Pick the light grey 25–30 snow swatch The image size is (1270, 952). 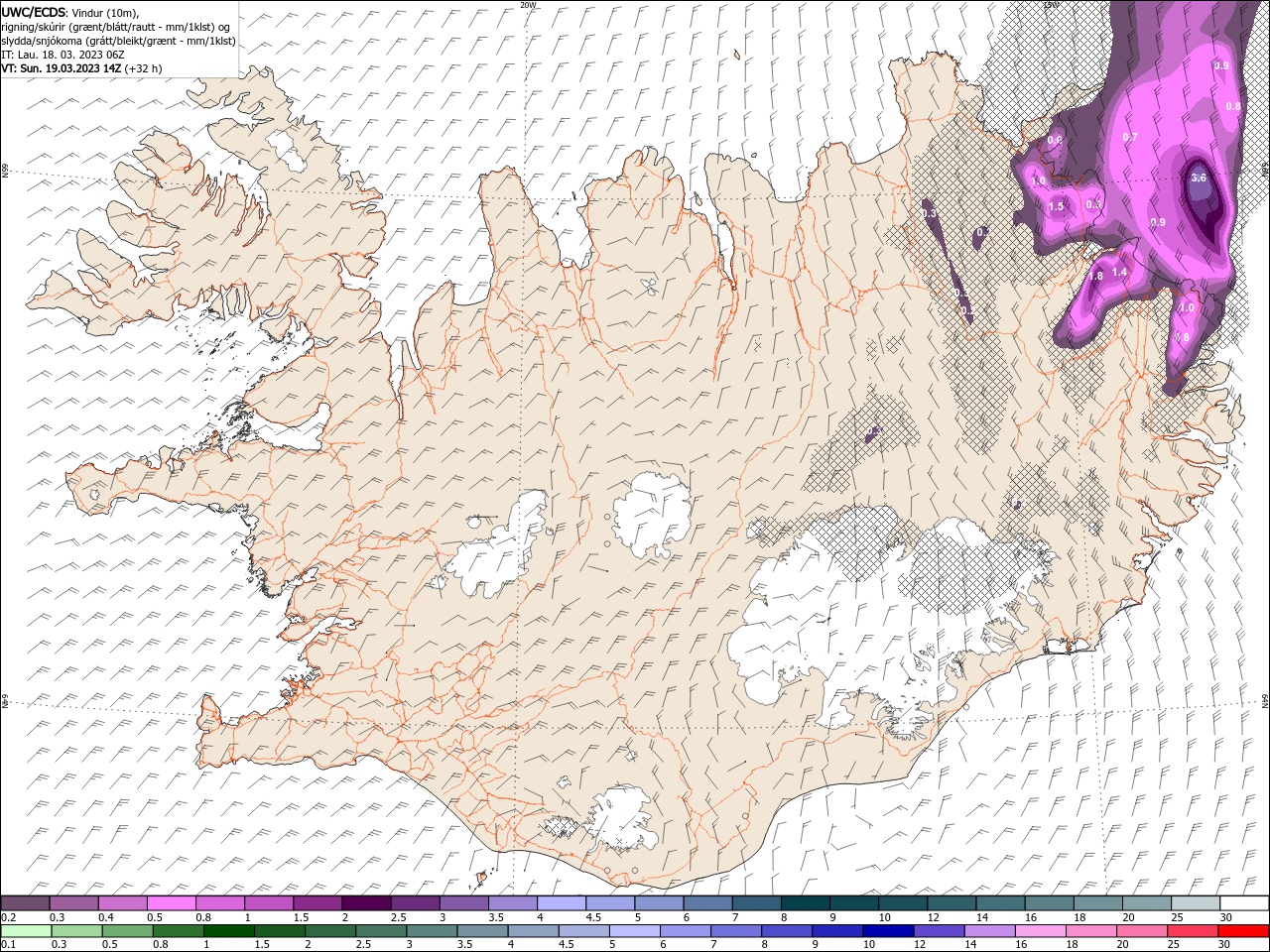(1196, 903)
